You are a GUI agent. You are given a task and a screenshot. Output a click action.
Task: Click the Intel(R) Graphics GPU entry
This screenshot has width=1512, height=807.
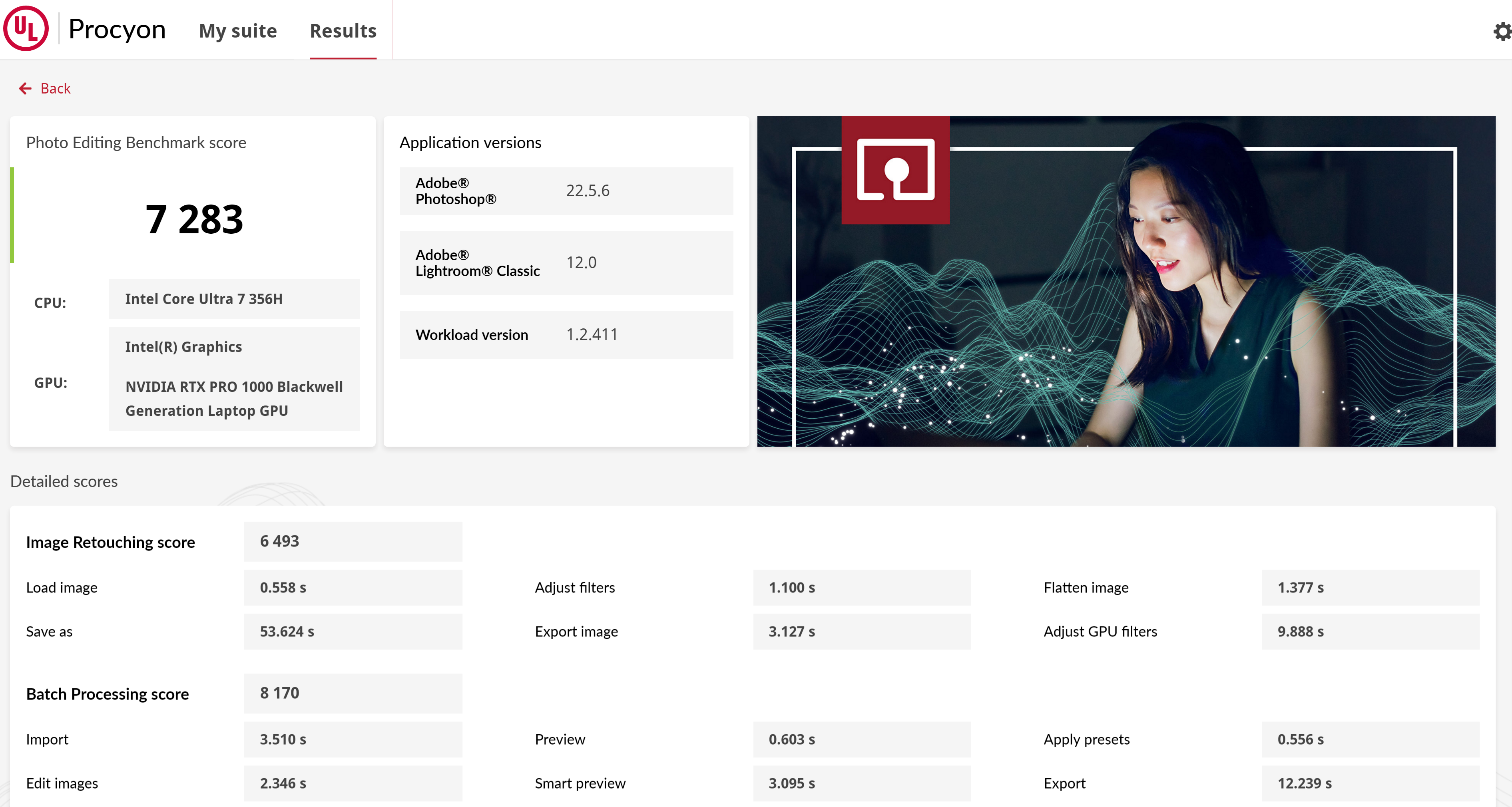click(x=183, y=347)
